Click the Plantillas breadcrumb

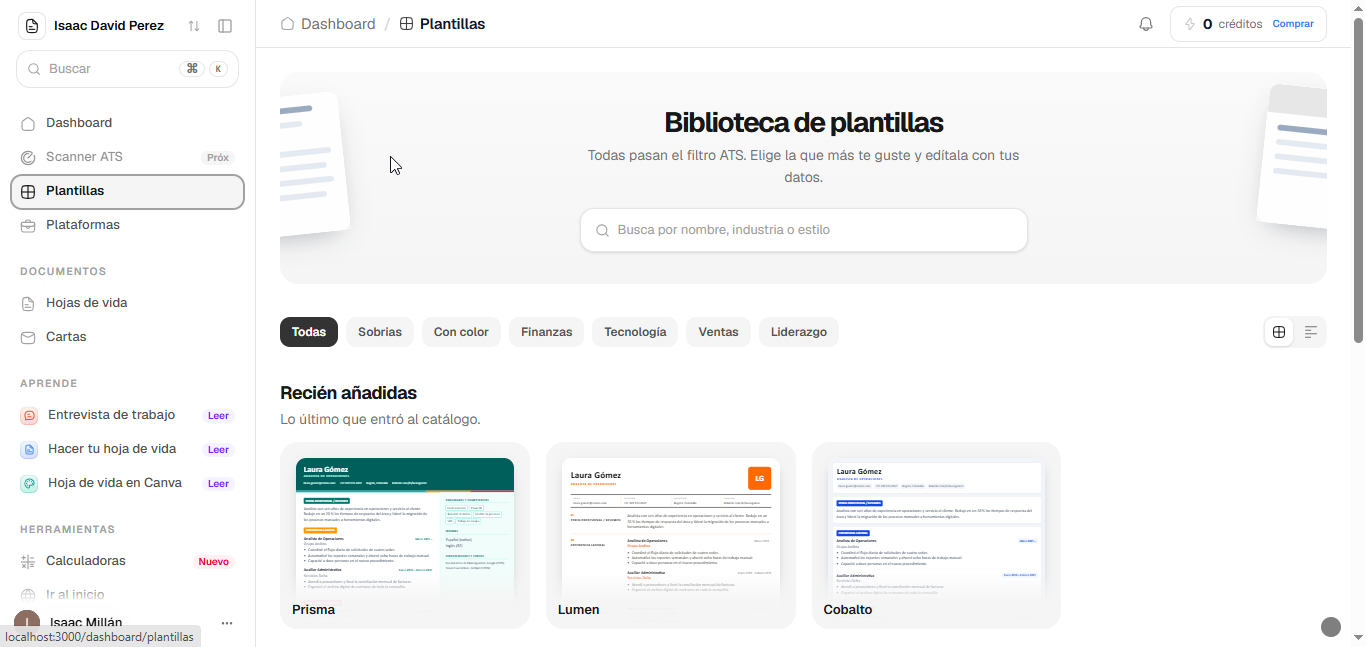[442, 24]
